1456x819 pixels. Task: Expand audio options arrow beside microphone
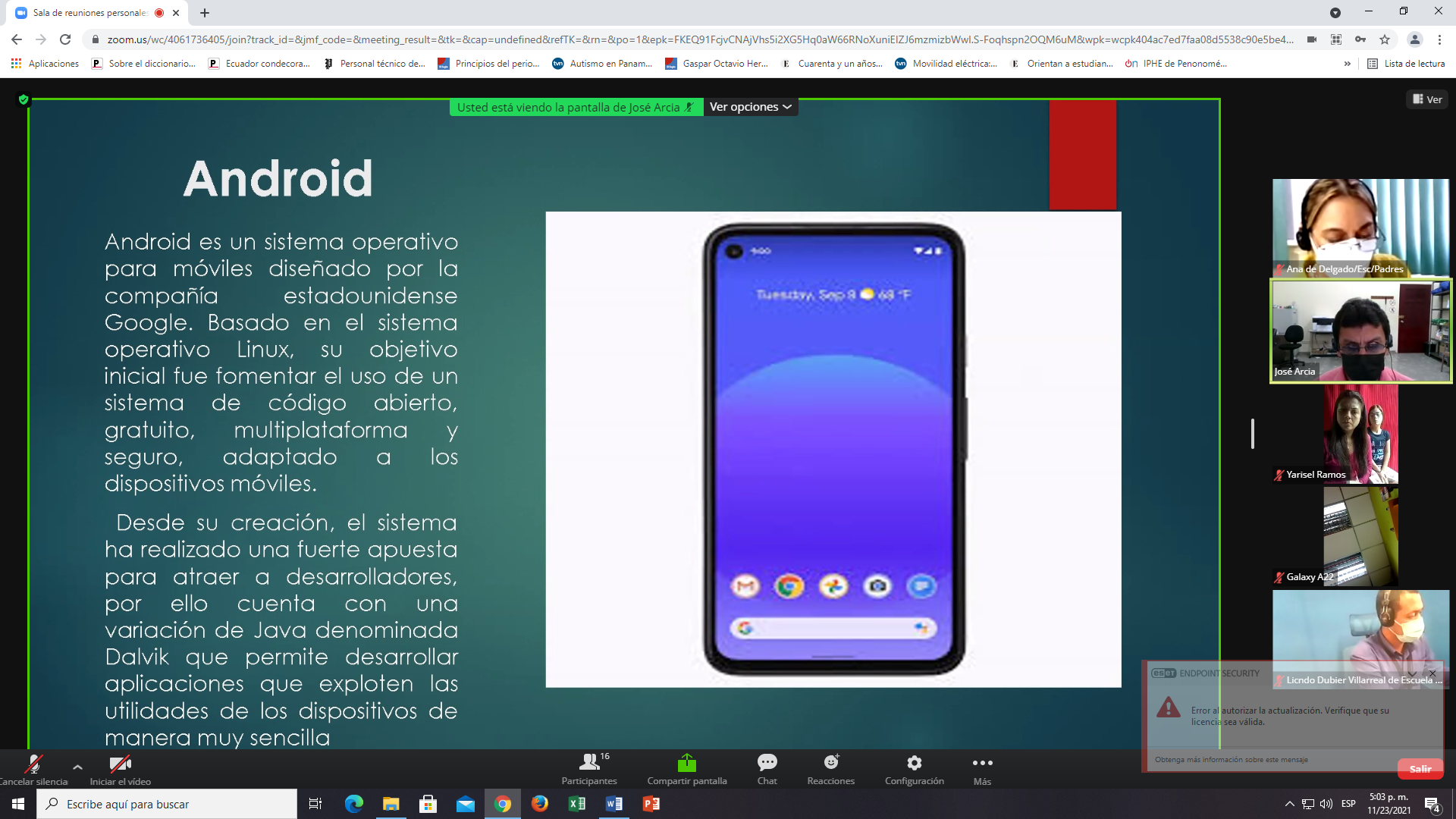pyautogui.click(x=77, y=767)
